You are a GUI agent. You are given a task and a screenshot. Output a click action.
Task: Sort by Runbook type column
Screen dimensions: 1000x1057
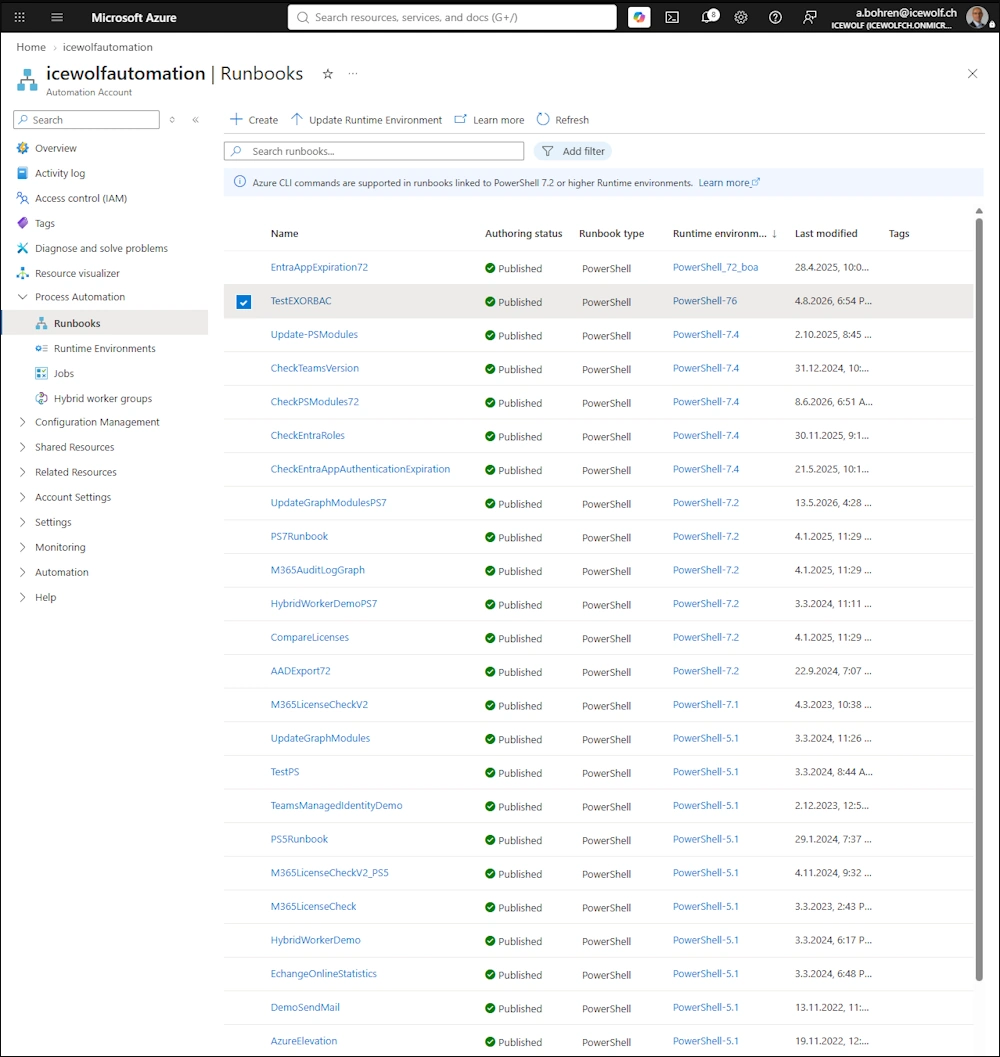tap(612, 233)
